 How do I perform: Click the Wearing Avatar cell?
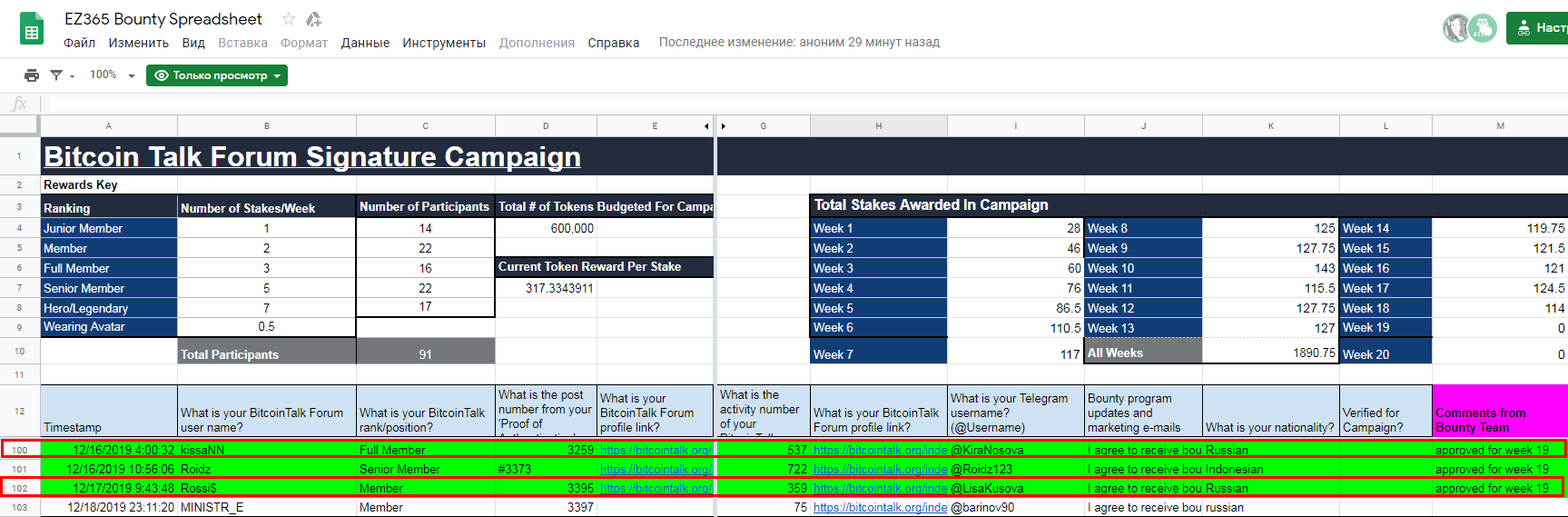[x=109, y=327]
